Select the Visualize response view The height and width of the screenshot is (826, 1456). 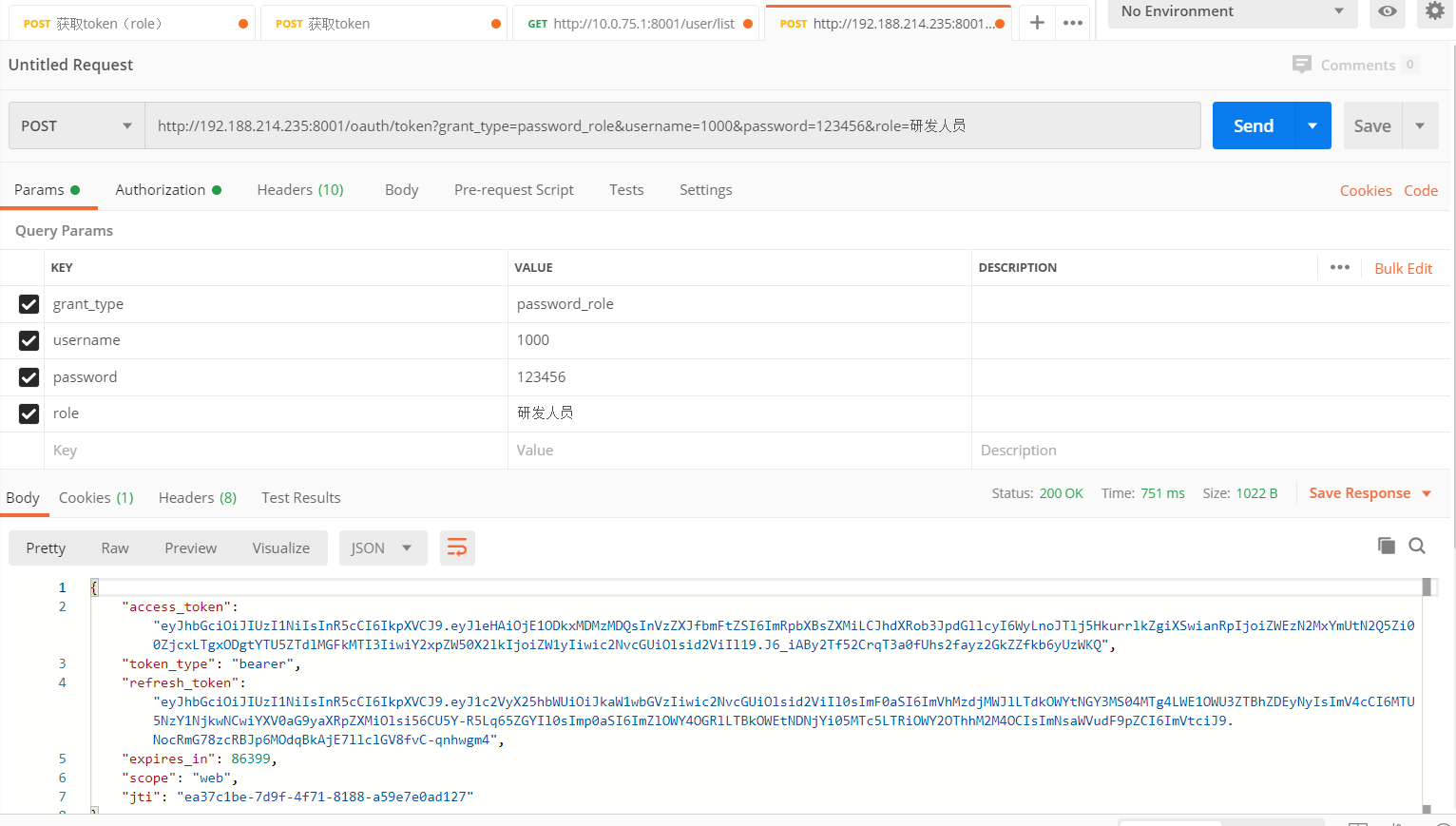point(281,548)
